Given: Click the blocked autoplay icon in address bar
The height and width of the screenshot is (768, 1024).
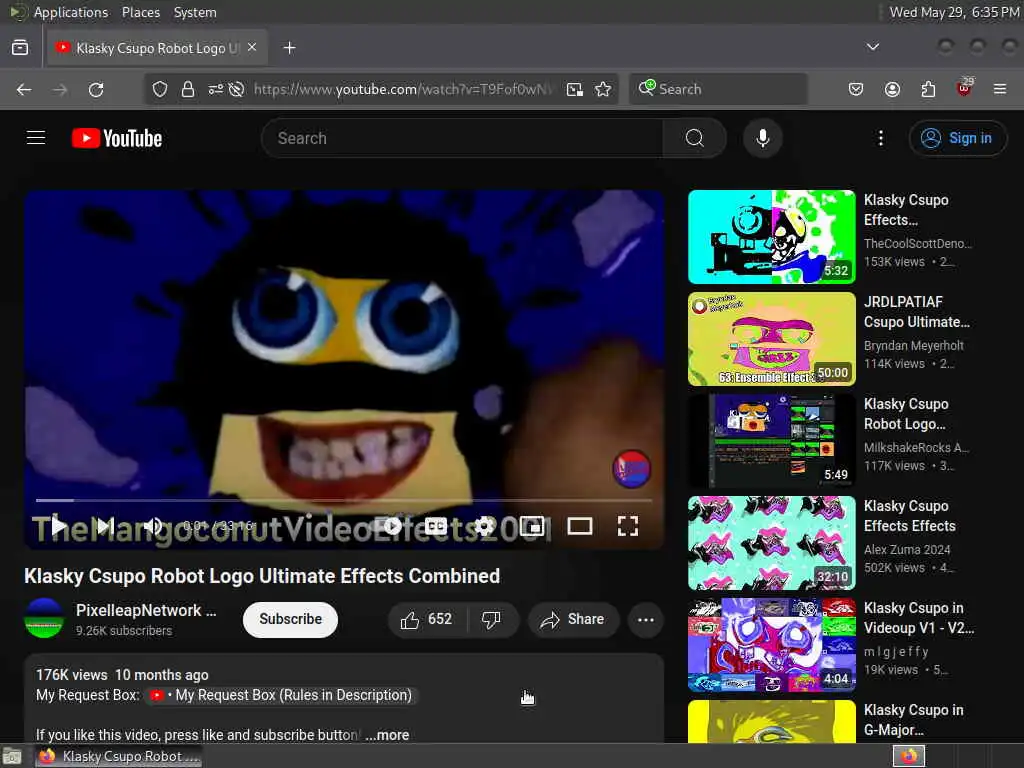Looking at the screenshot, I should (236, 89).
